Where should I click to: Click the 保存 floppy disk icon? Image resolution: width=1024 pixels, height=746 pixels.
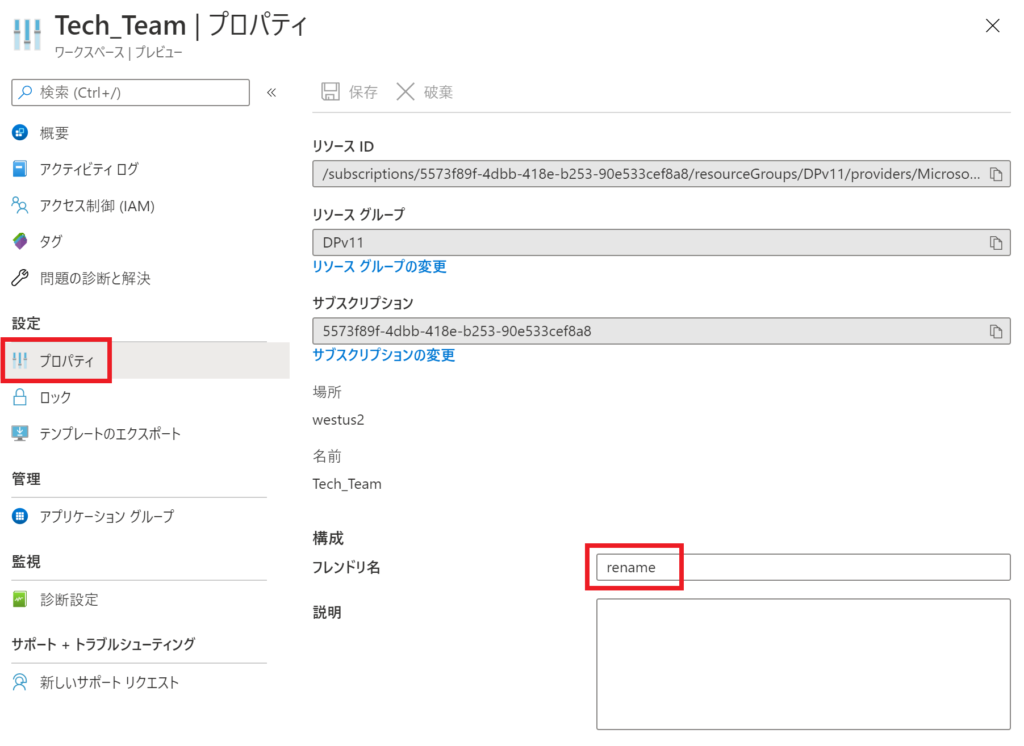tap(330, 91)
